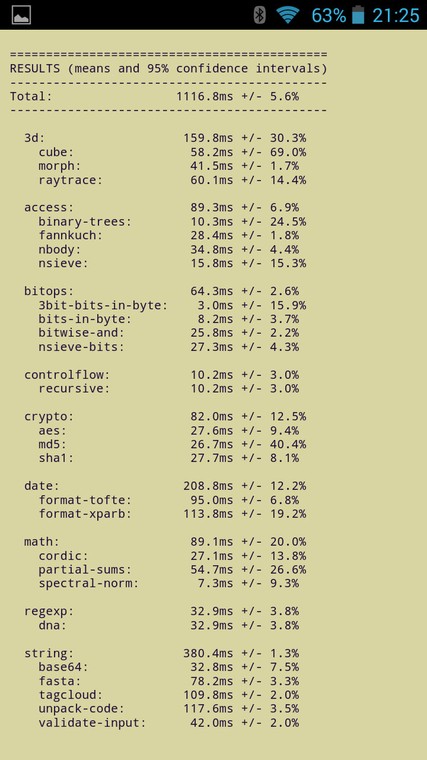Select the binary-trees result line
This screenshot has width=427, height=760.
click(173, 222)
